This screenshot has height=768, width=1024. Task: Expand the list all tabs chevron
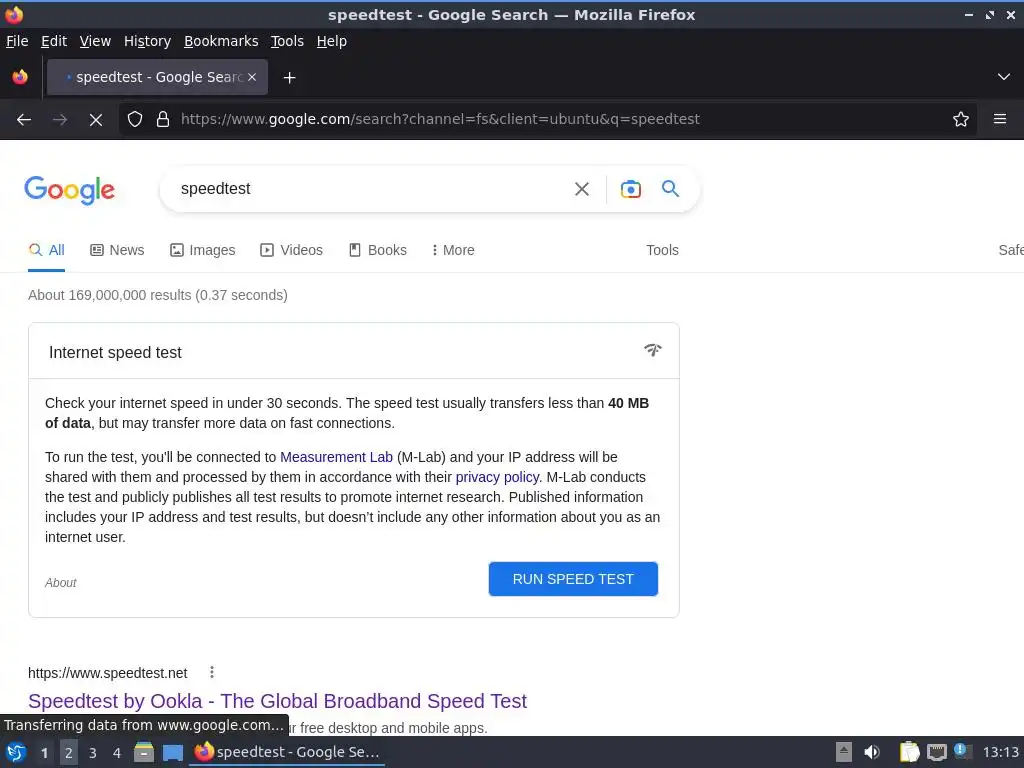(x=1004, y=77)
